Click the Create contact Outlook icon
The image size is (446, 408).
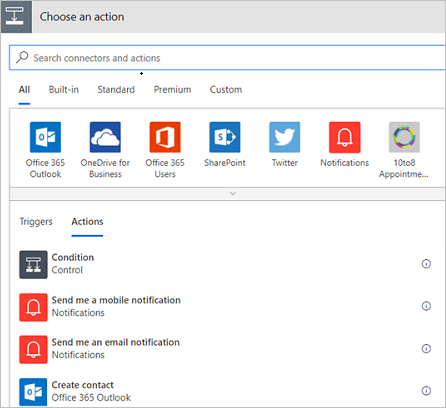[33, 392]
